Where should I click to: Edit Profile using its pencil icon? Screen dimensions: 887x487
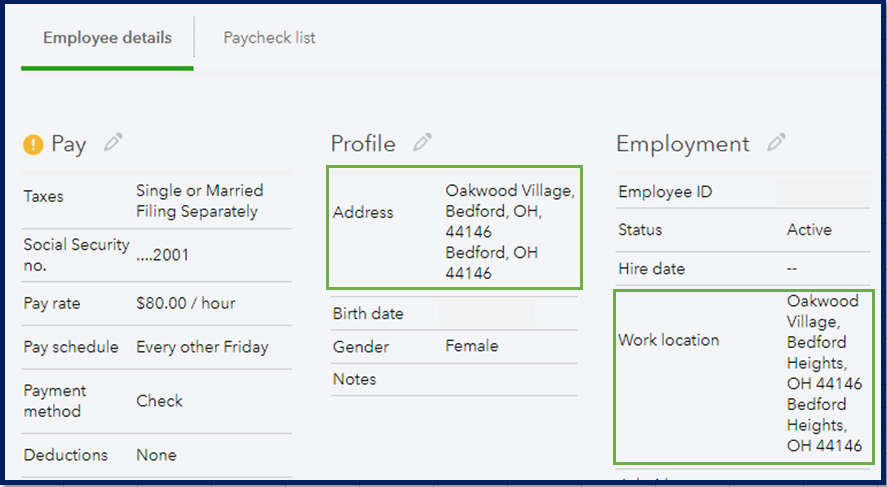[x=423, y=143]
